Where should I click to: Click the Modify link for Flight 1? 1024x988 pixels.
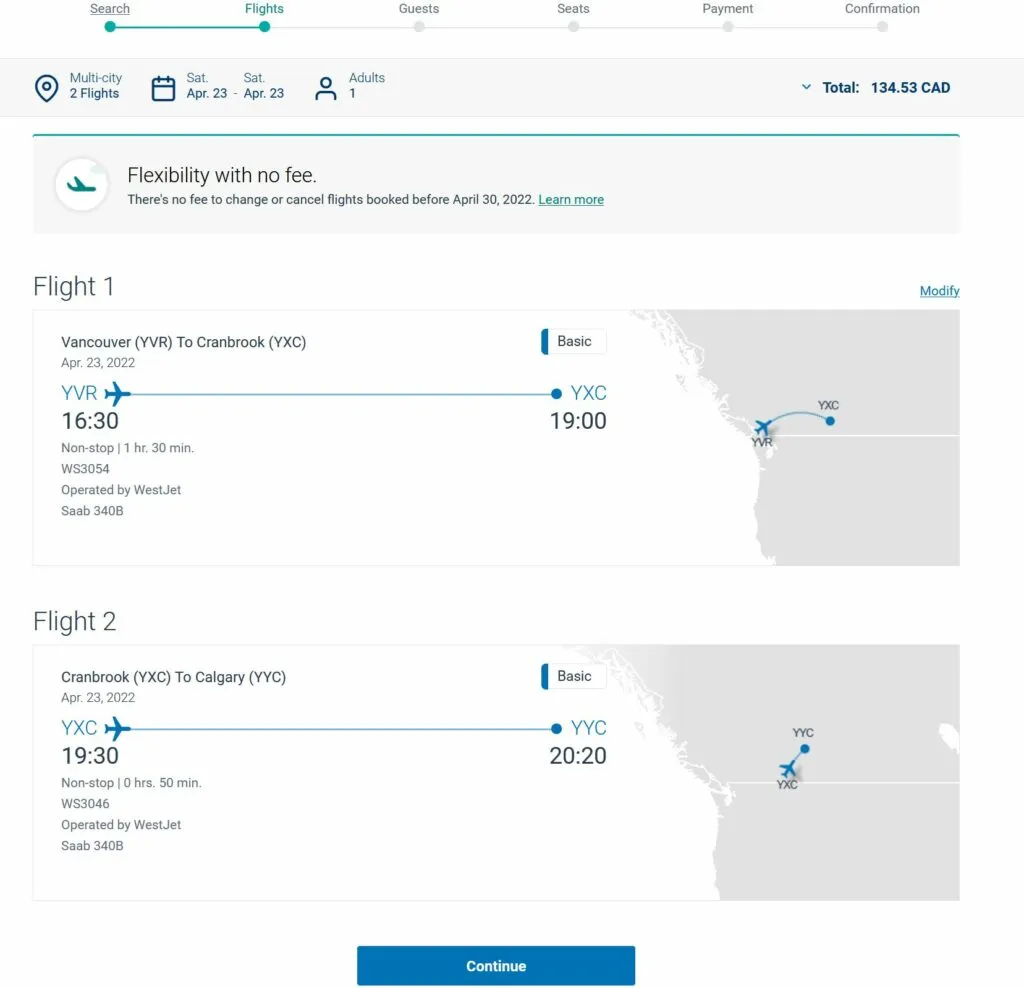tap(939, 290)
